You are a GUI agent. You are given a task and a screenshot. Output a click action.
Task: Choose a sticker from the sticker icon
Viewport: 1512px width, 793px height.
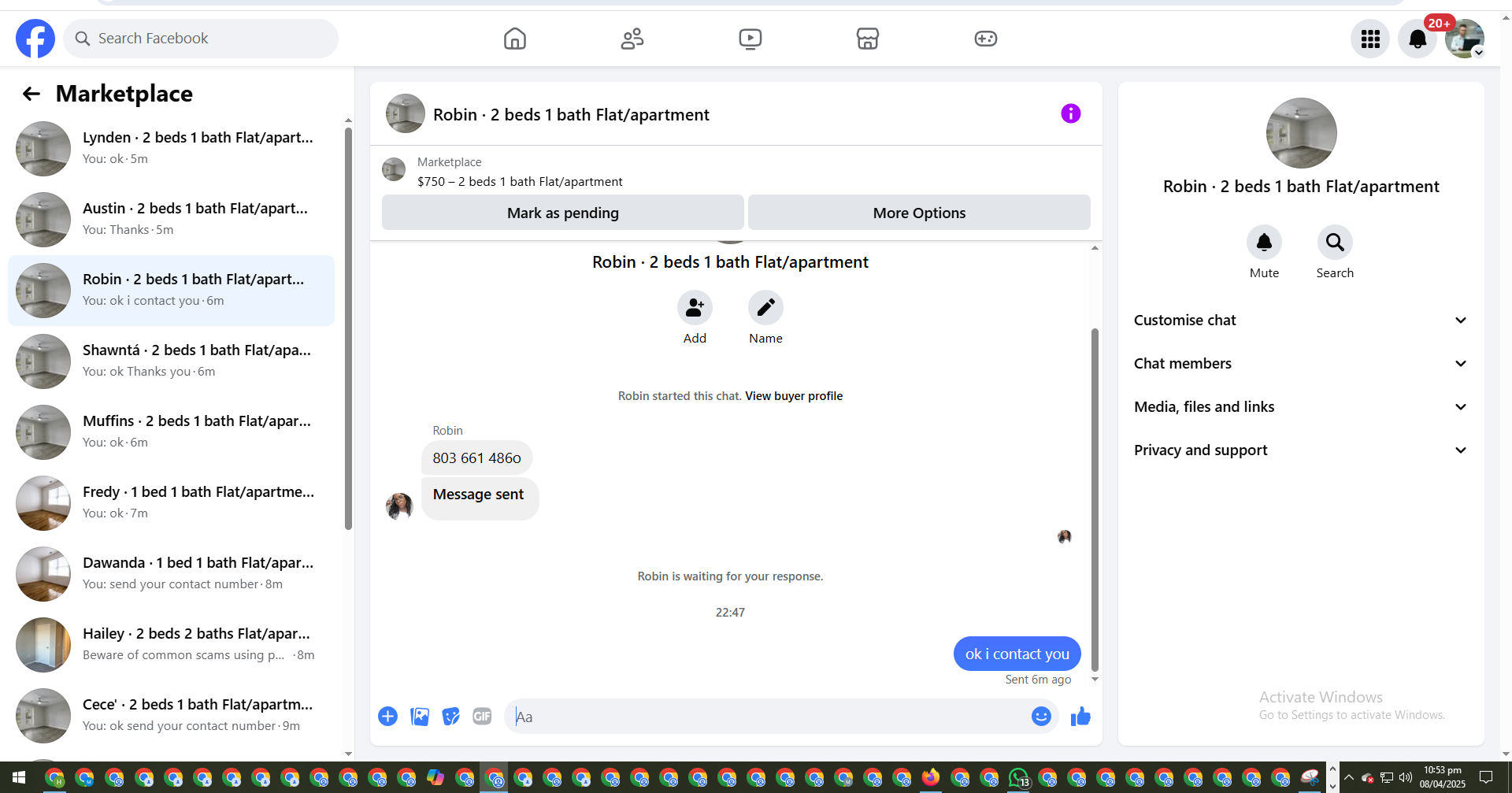[x=450, y=717]
